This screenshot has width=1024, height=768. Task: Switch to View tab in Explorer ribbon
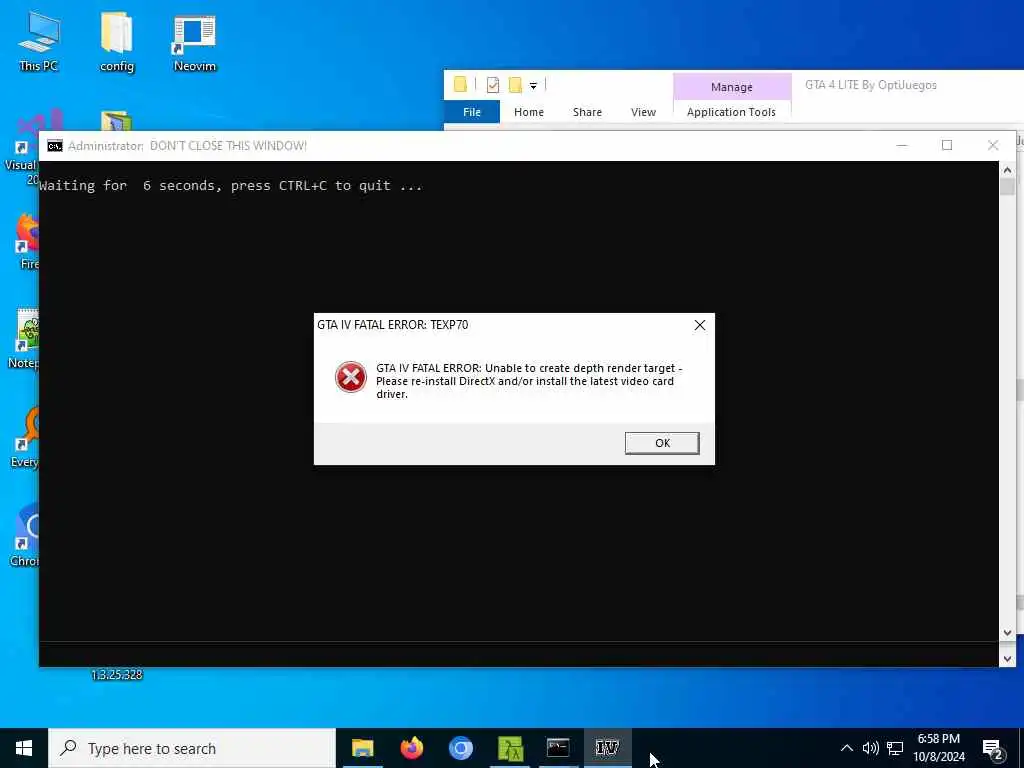pyautogui.click(x=643, y=112)
